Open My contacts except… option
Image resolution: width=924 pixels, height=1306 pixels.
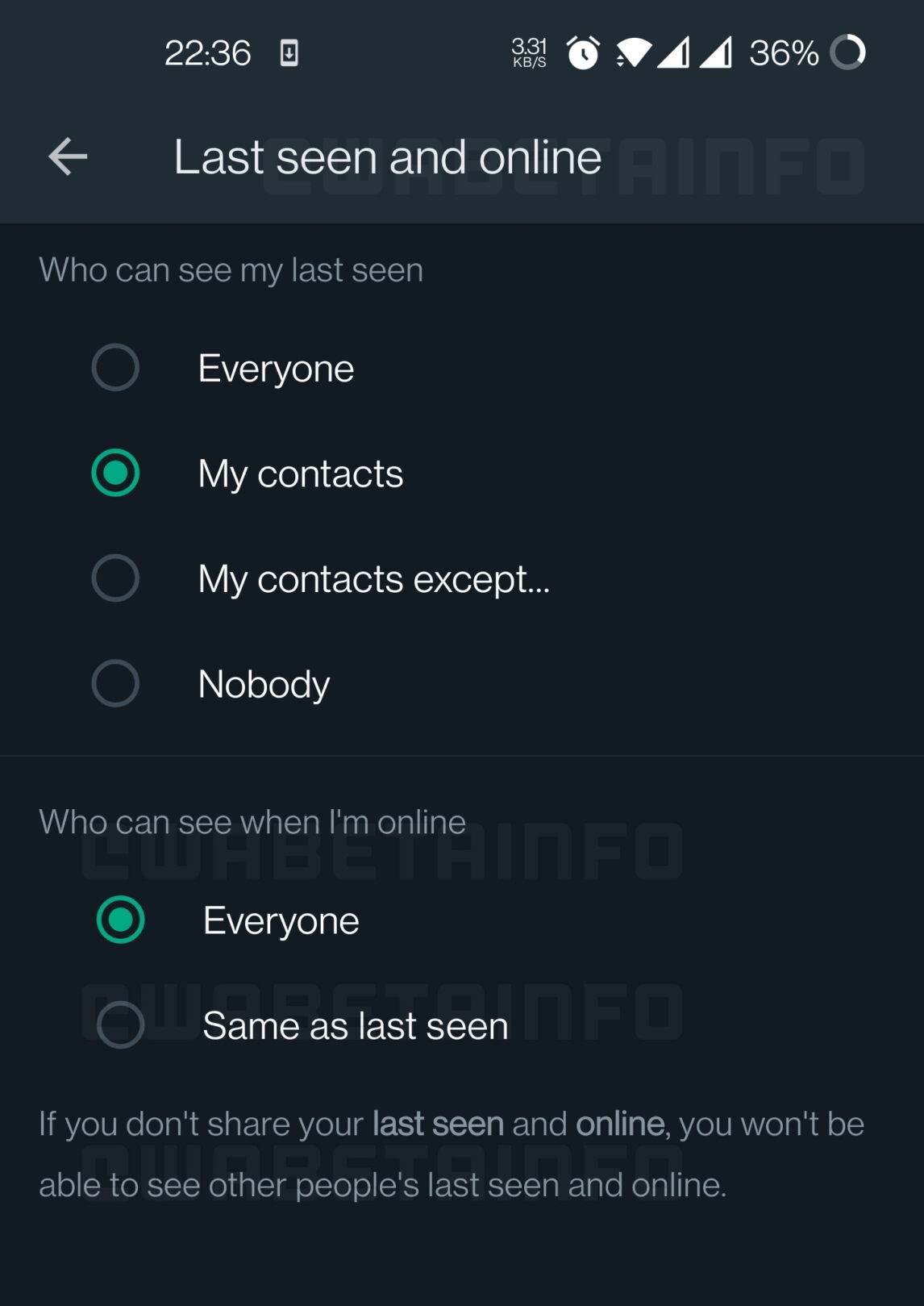tap(462, 578)
